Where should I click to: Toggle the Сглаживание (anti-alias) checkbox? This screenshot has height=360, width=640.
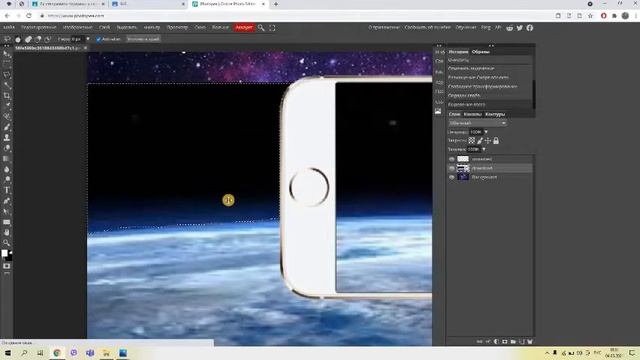(x=98, y=39)
